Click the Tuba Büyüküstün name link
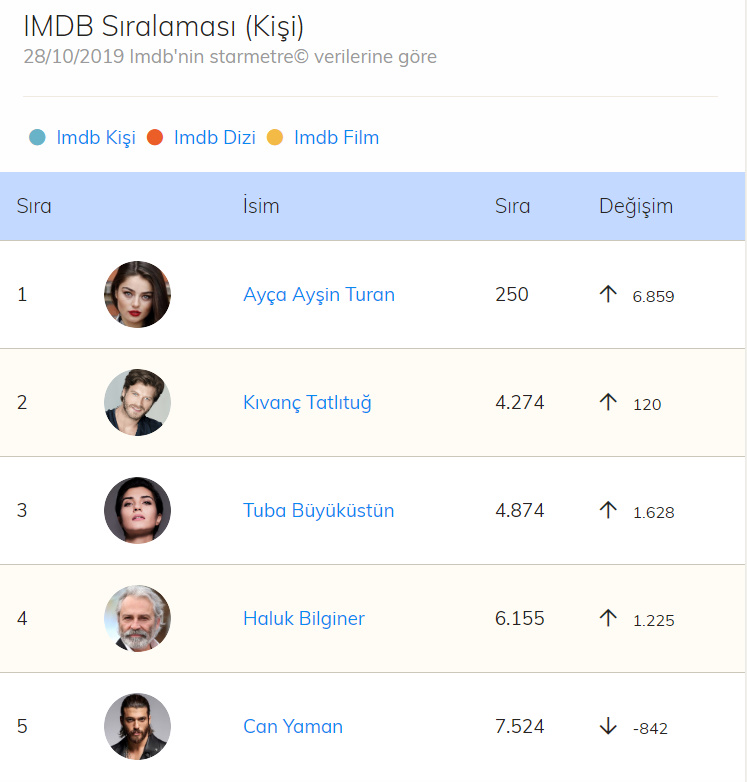This screenshot has height=782, width=747. coord(318,511)
